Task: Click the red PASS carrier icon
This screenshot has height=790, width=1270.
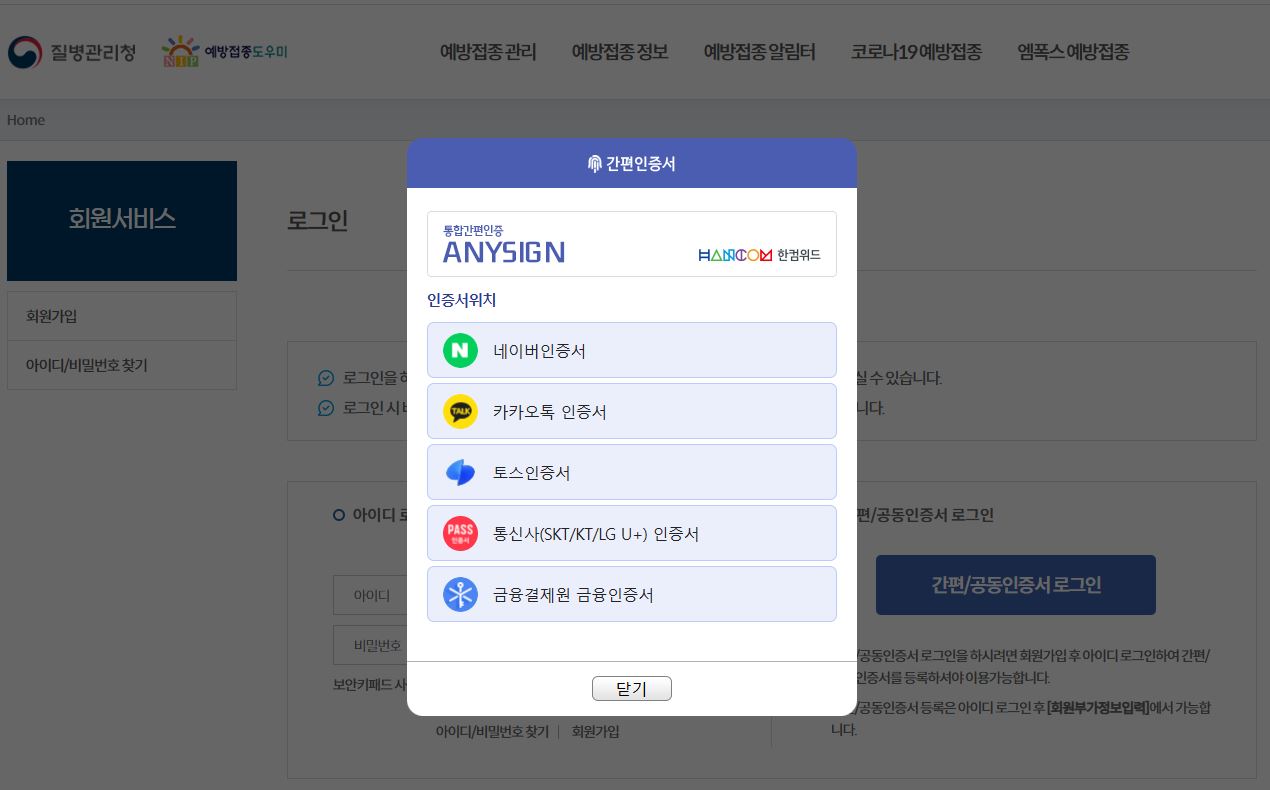Action: (x=460, y=533)
